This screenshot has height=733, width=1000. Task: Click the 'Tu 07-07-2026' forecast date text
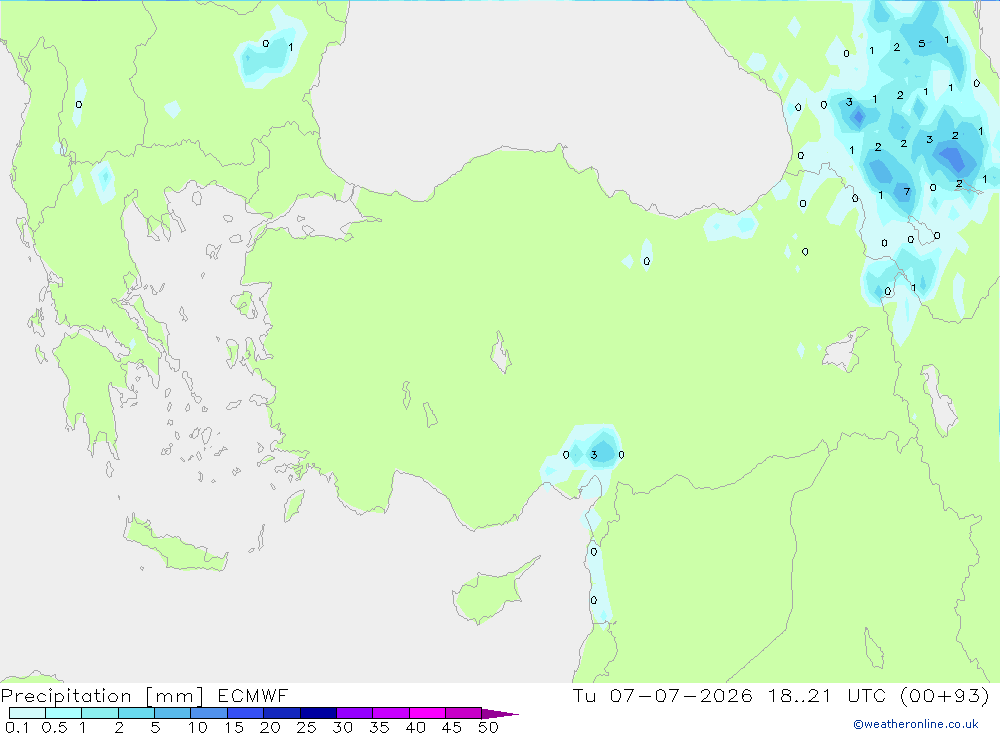(663, 695)
